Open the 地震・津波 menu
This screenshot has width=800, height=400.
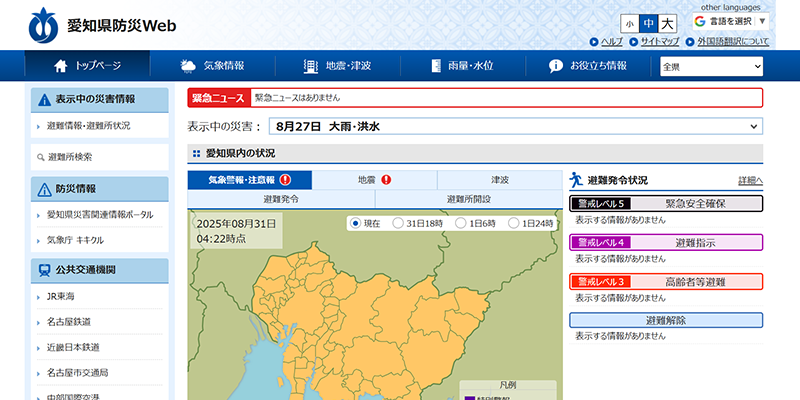coord(338,66)
